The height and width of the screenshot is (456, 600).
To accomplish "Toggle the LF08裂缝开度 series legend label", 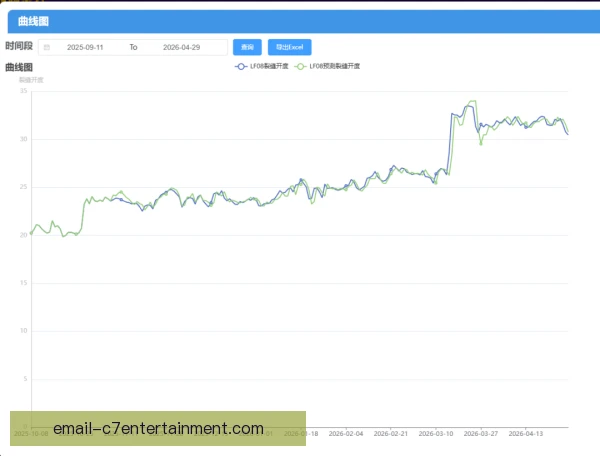I will (269, 66).
